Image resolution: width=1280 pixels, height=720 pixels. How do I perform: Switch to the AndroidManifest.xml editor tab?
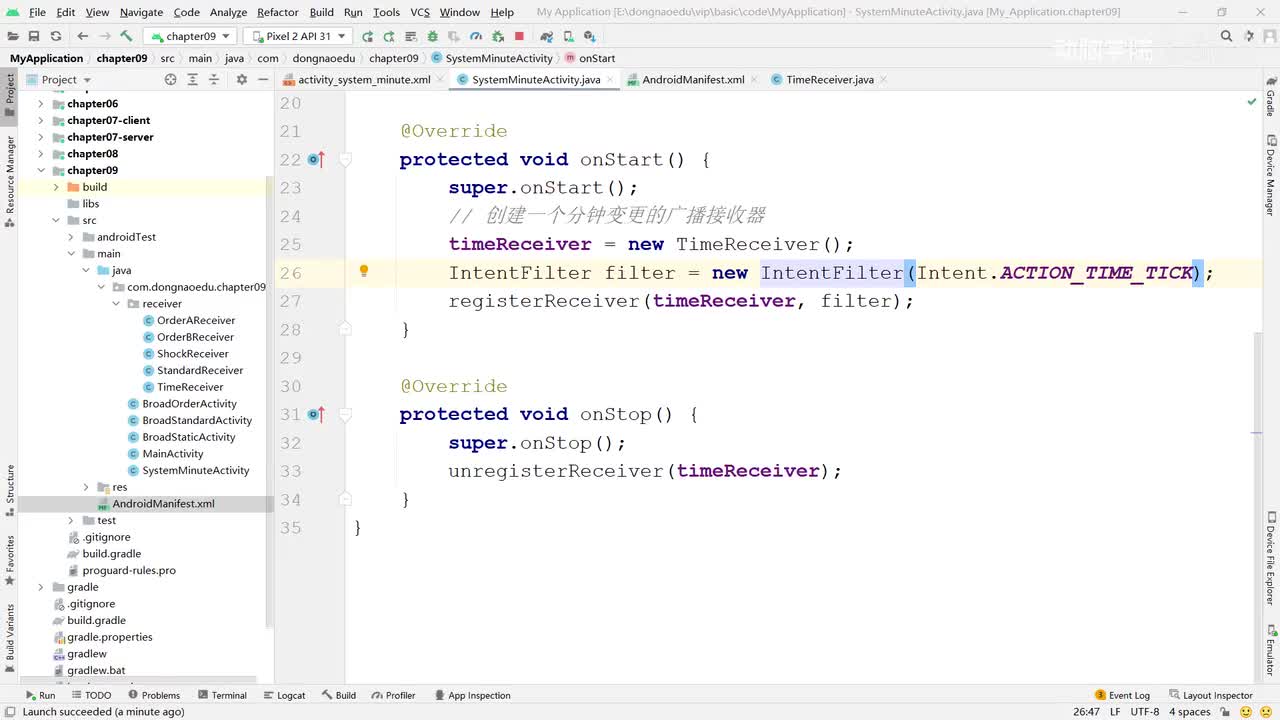click(693, 79)
